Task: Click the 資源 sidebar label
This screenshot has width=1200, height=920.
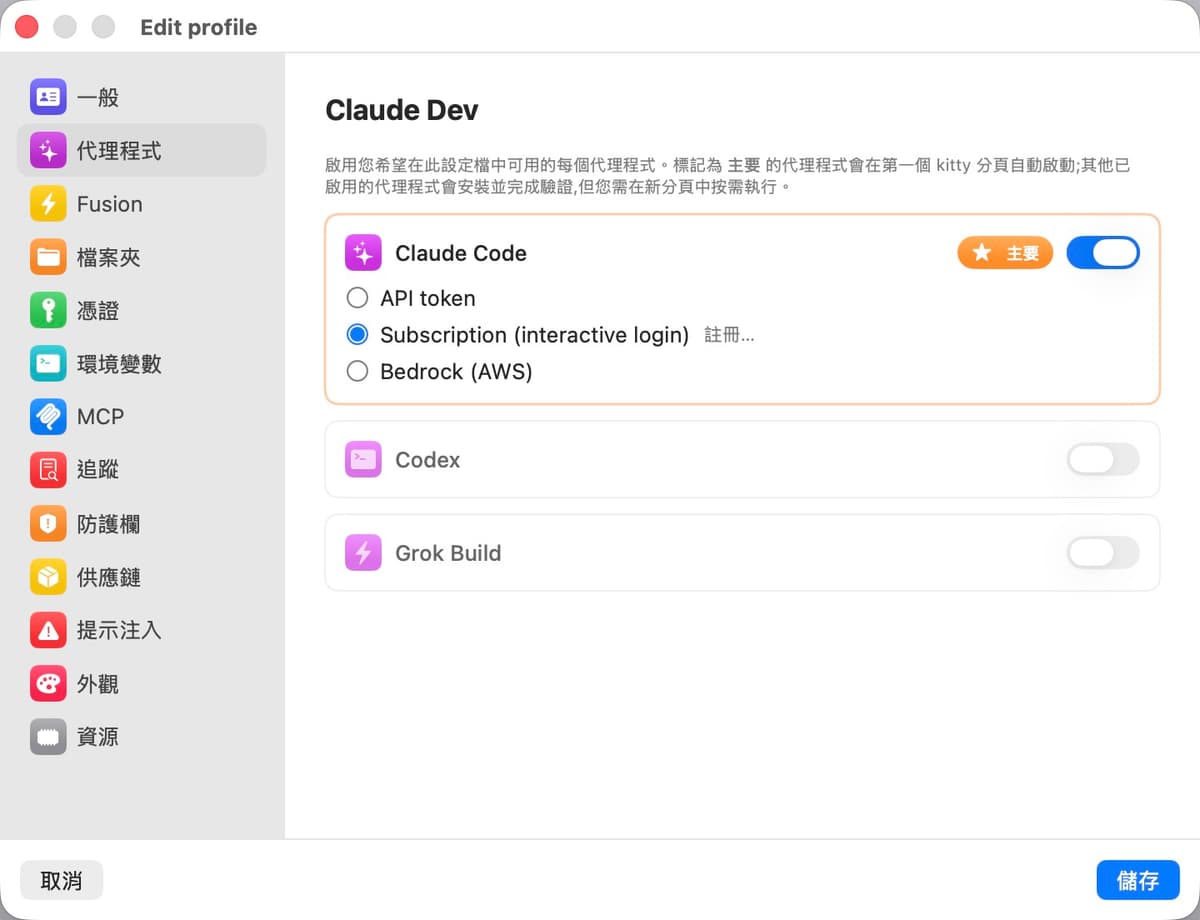Action: click(97, 737)
